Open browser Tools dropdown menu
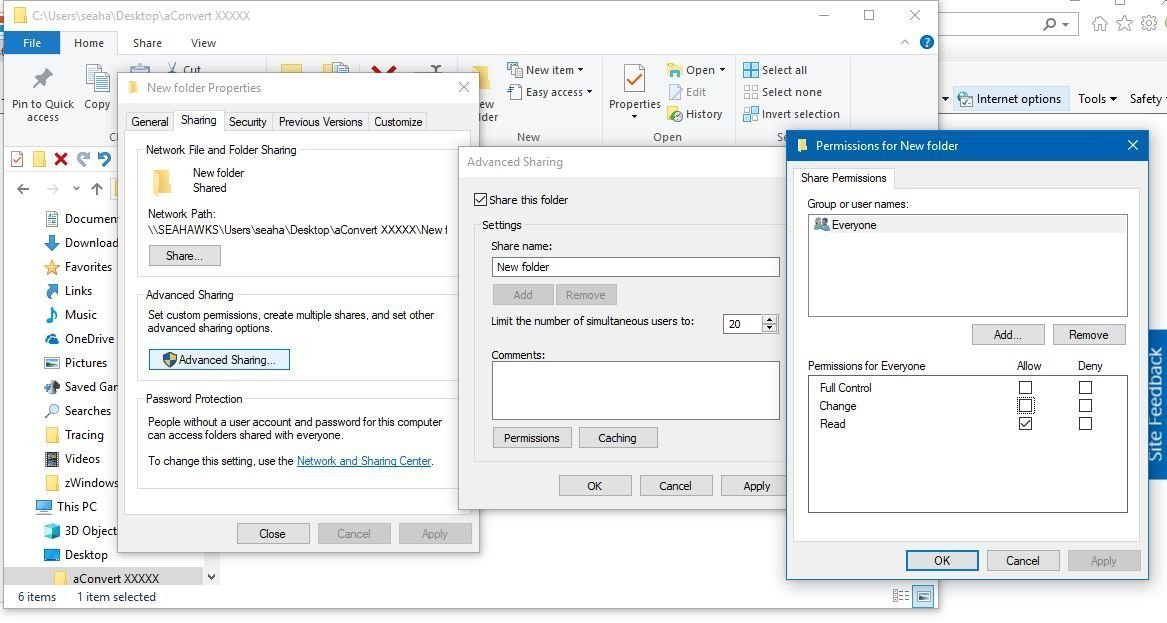This screenshot has width=1167, height=623. (1097, 99)
